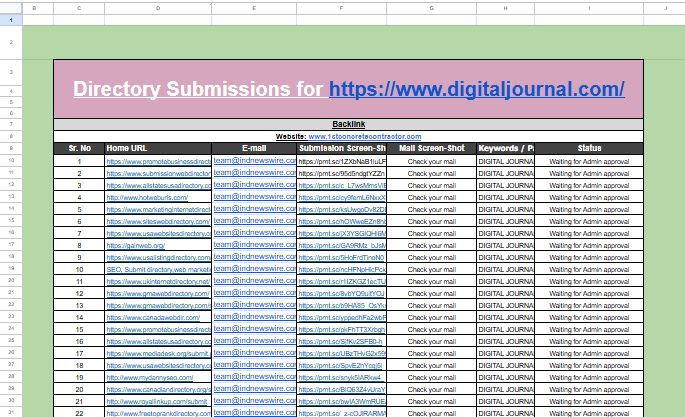685x417 pixels.
Task: Click the team@indnewswire email in entry 13
Action: click(254, 305)
